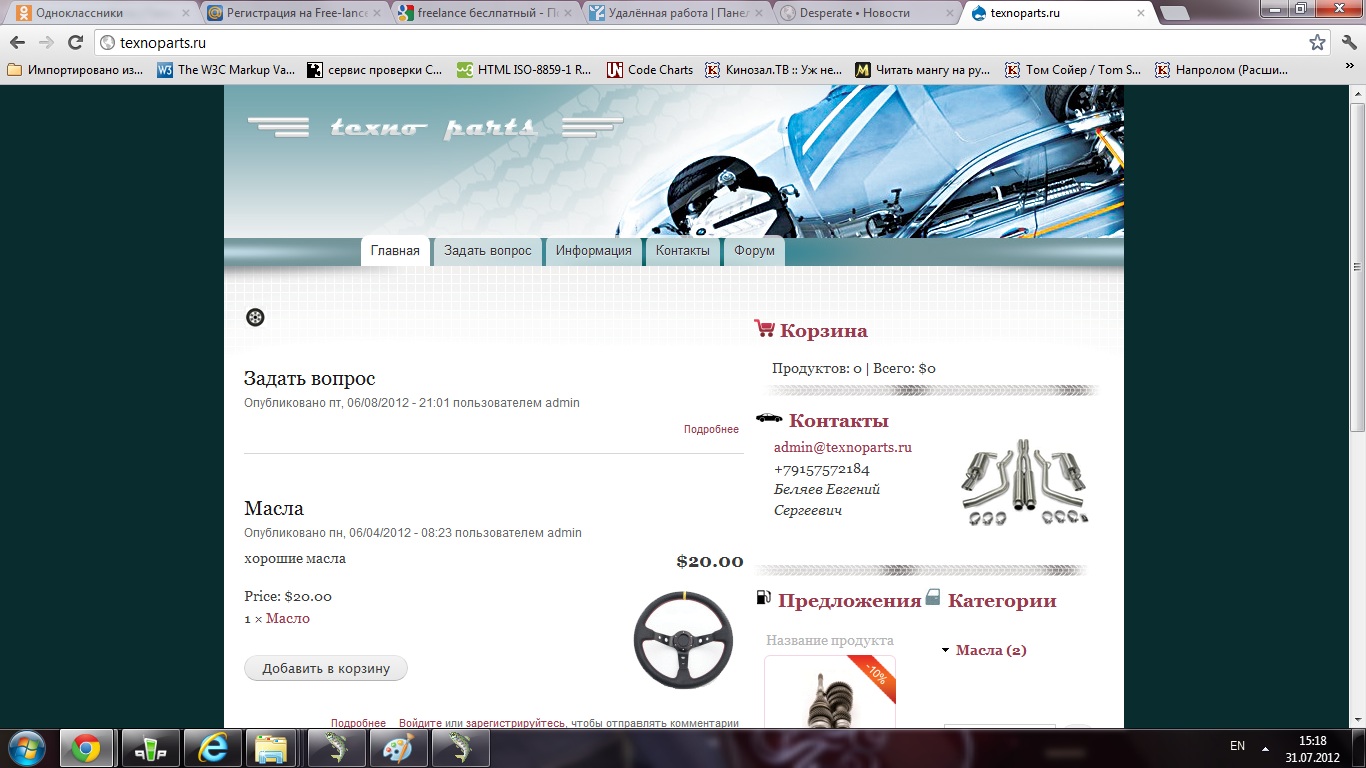Click the wheel icon above Задать вопрос
This screenshot has height=768, width=1366.
point(255,317)
